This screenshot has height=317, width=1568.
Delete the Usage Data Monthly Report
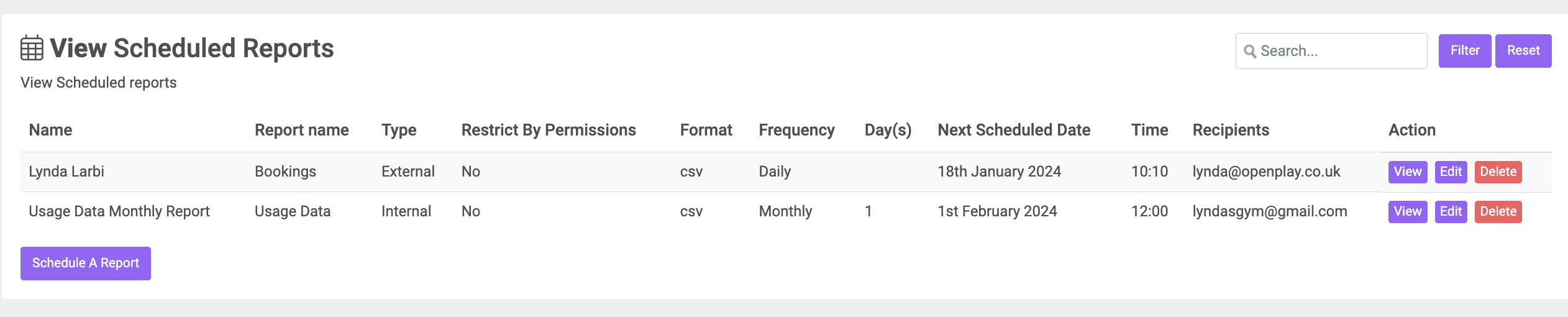pyautogui.click(x=1498, y=211)
